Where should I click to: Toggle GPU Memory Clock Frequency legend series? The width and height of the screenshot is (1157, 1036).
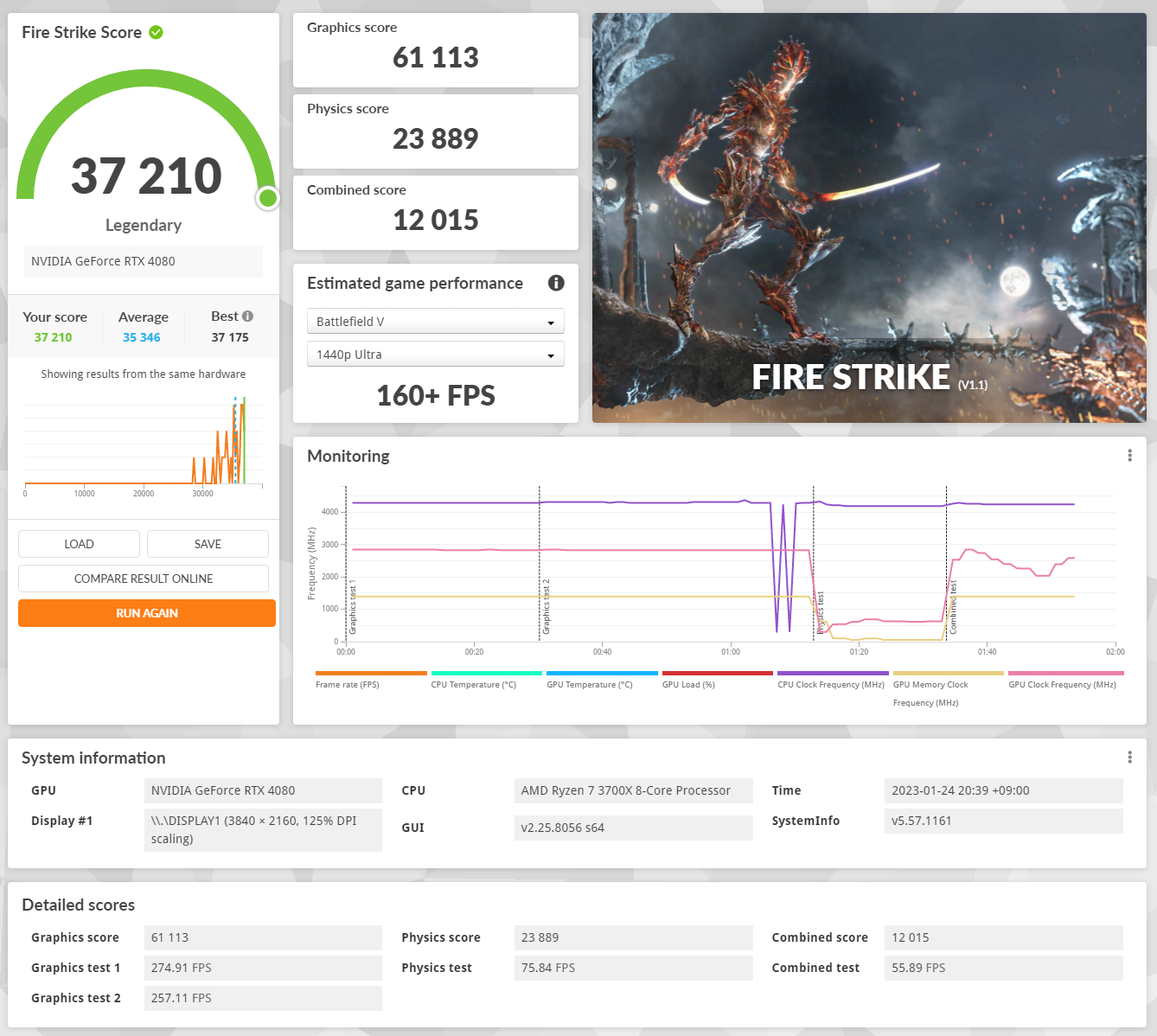949,689
